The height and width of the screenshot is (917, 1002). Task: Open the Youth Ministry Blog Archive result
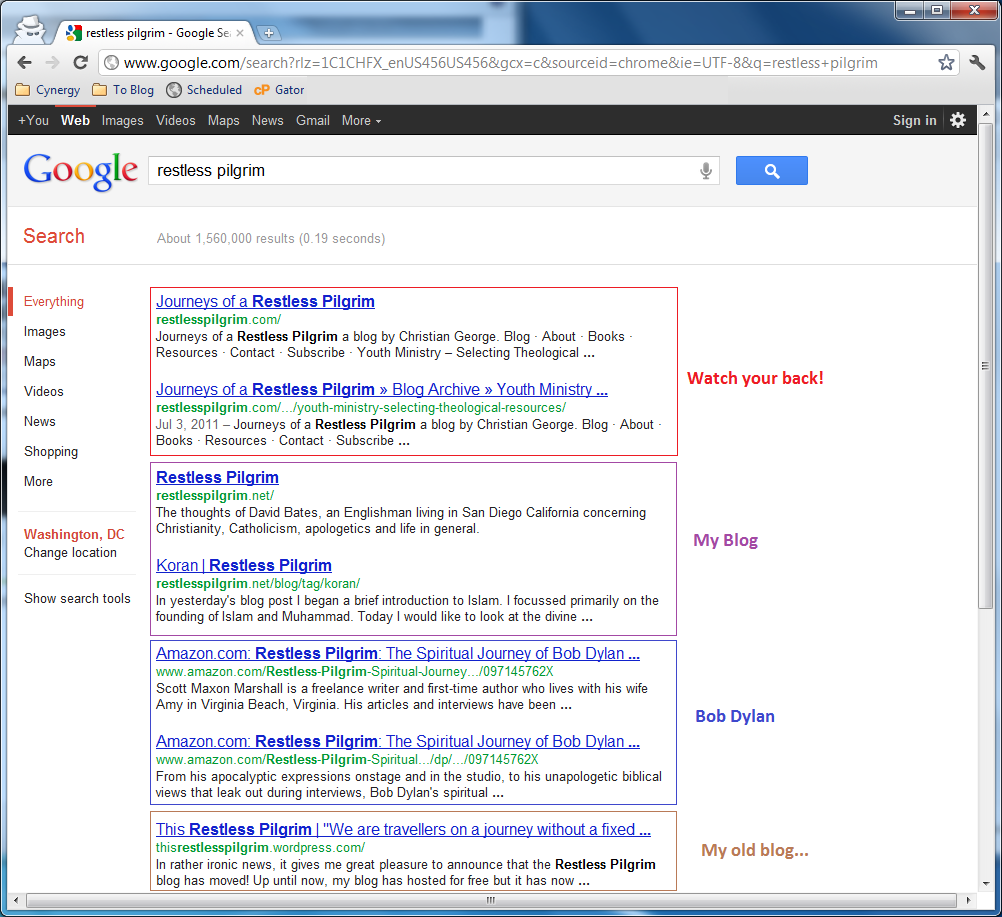pyautogui.click(x=382, y=389)
